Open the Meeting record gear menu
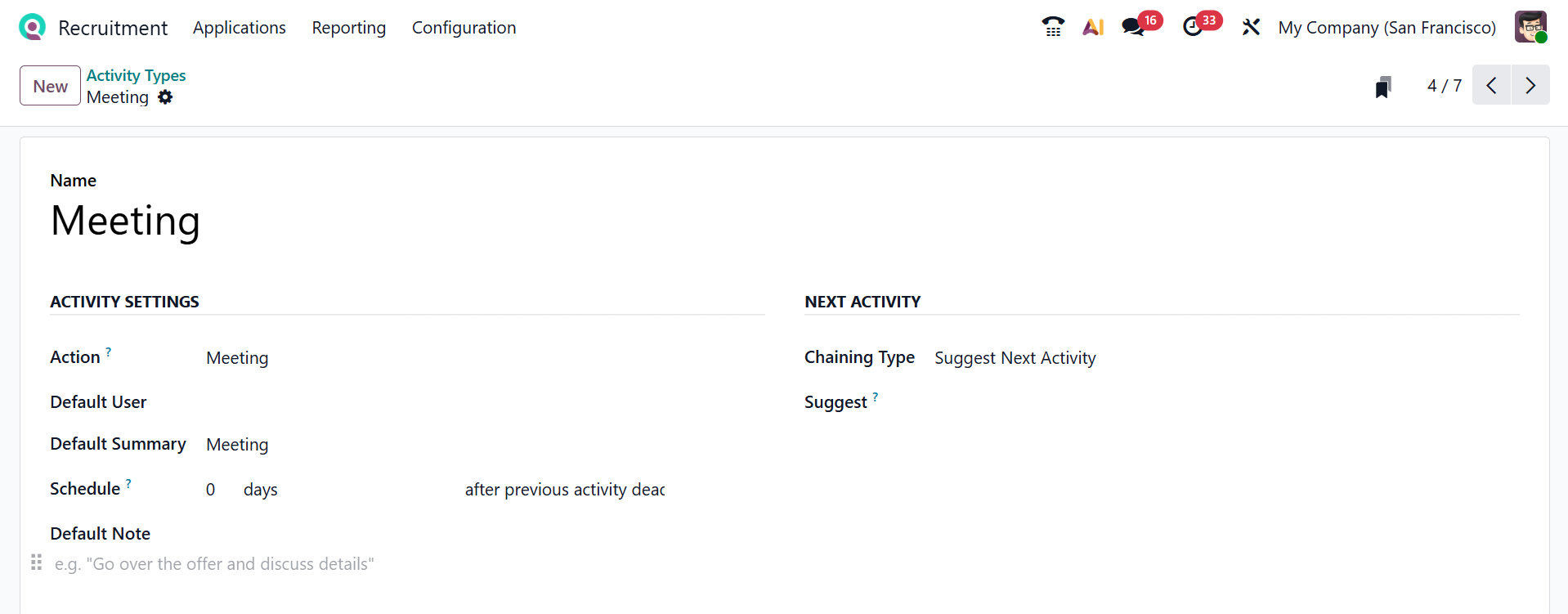 (x=165, y=97)
